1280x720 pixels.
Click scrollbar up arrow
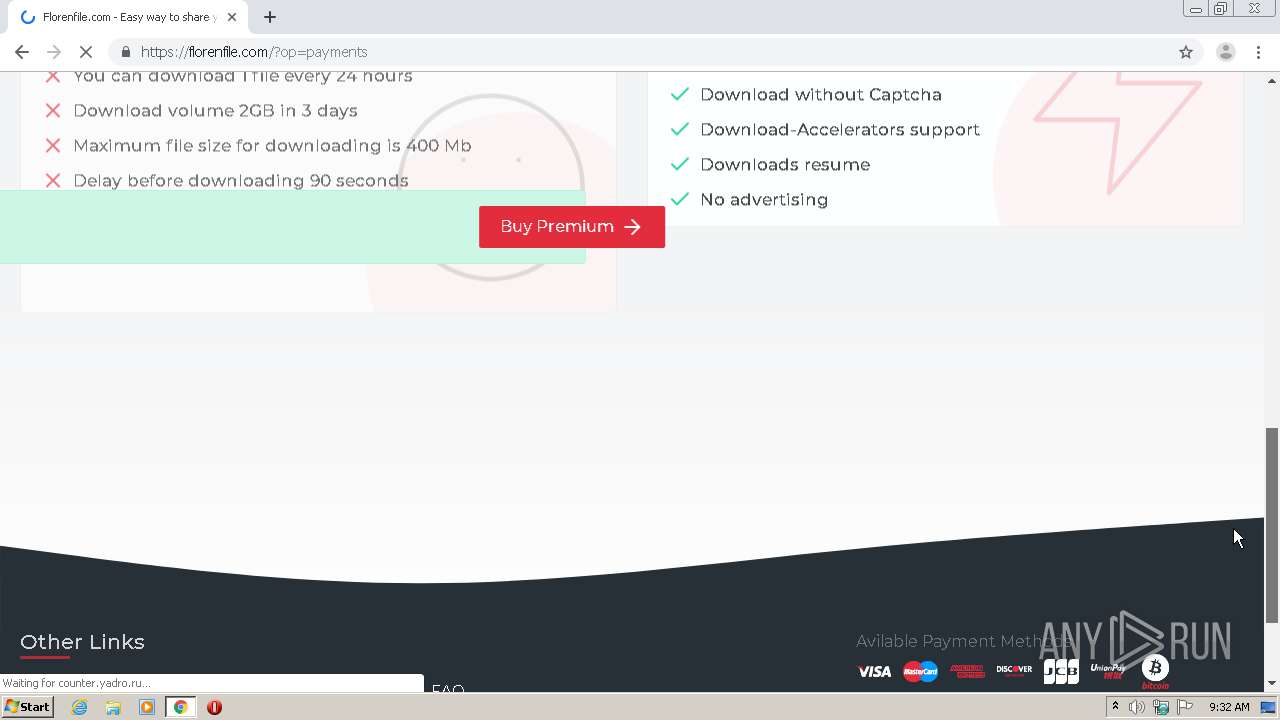point(1272,80)
